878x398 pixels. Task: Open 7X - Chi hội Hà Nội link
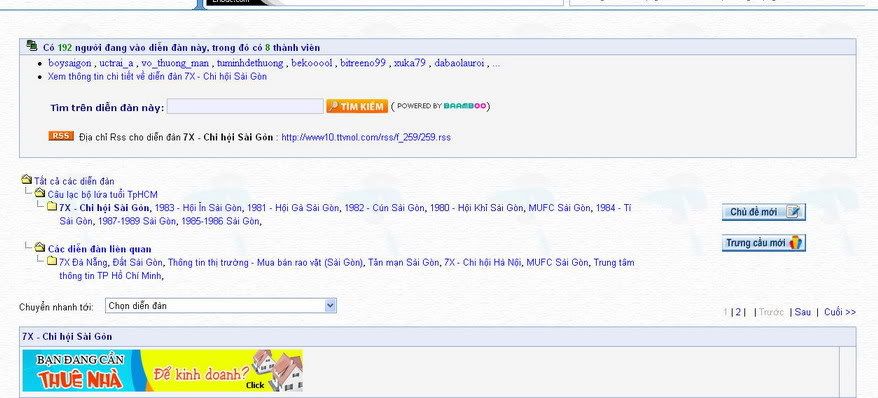coord(483,262)
